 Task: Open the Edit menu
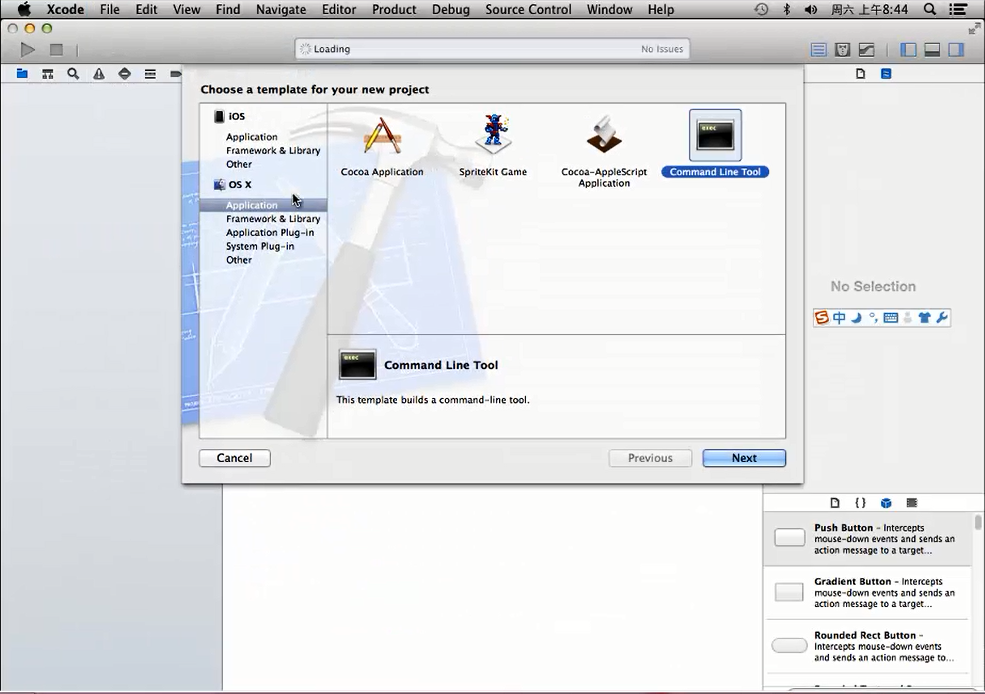pyautogui.click(x=146, y=9)
